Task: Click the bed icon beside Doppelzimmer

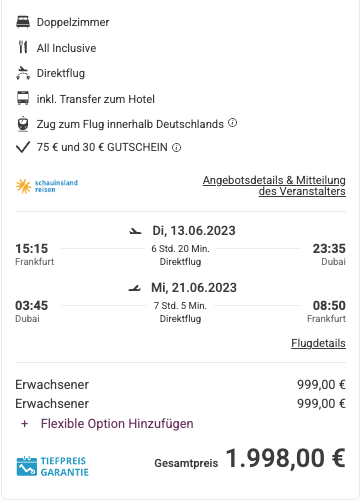Action: pos(23,22)
